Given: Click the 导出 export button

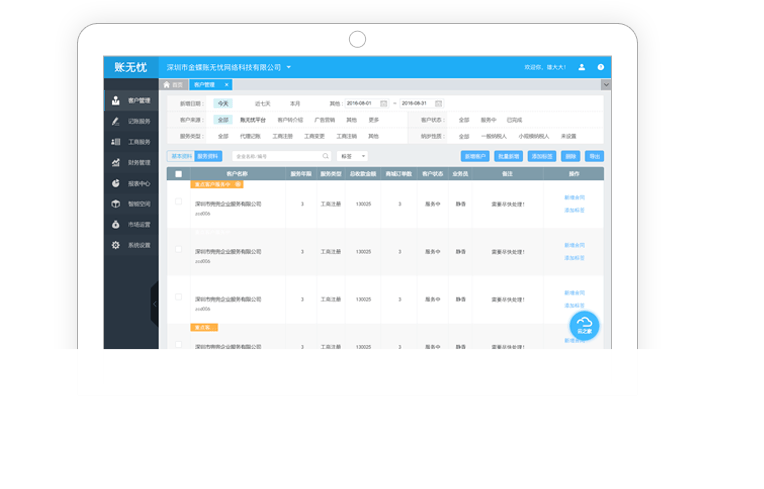Looking at the screenshot, I should click(x=595, y=156).
